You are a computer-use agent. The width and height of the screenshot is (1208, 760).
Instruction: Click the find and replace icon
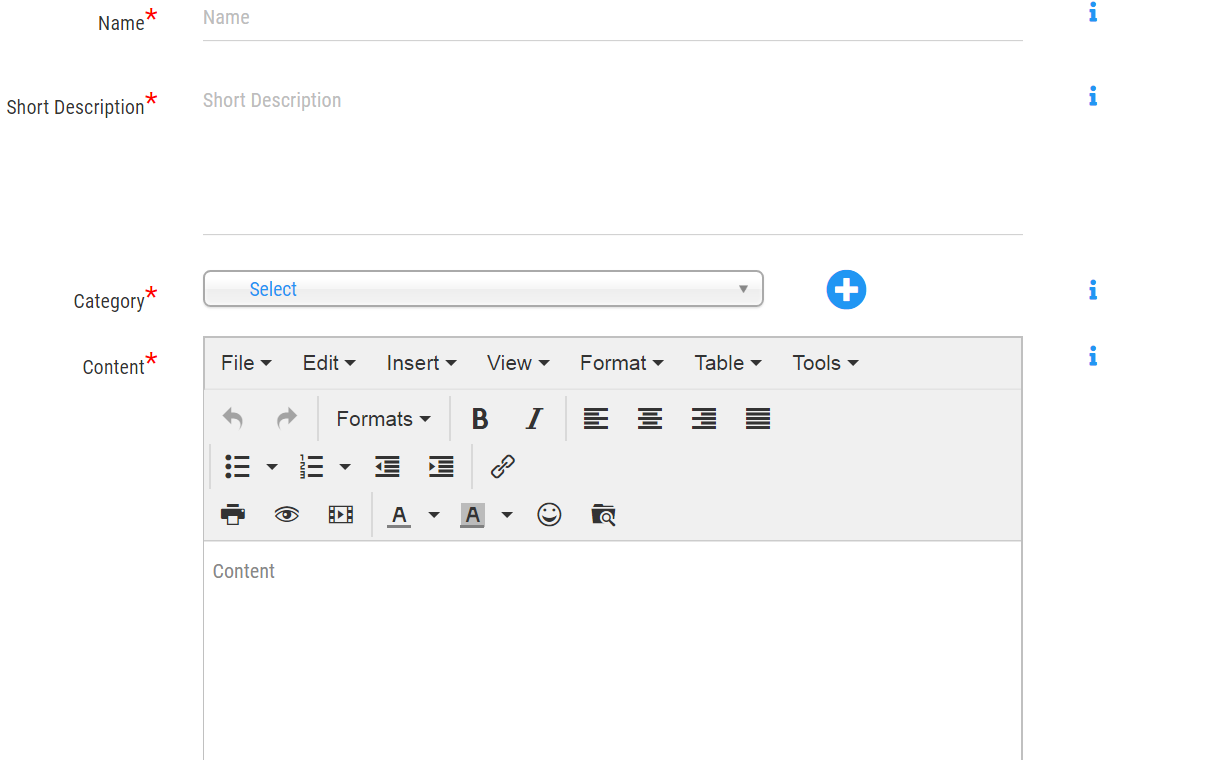603,515
